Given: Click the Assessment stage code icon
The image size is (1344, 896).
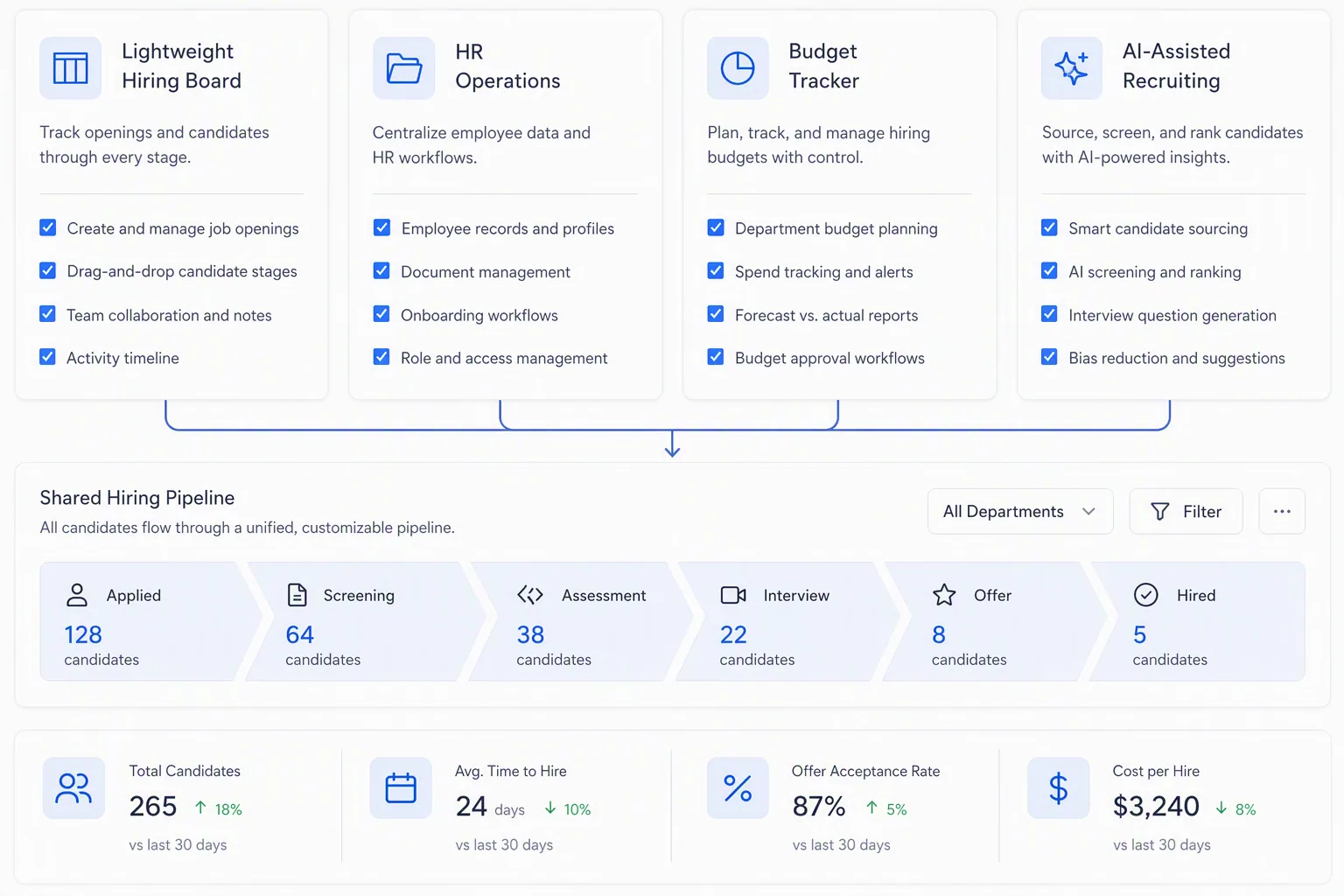Looking at the screenshot, I should point(530,595).
